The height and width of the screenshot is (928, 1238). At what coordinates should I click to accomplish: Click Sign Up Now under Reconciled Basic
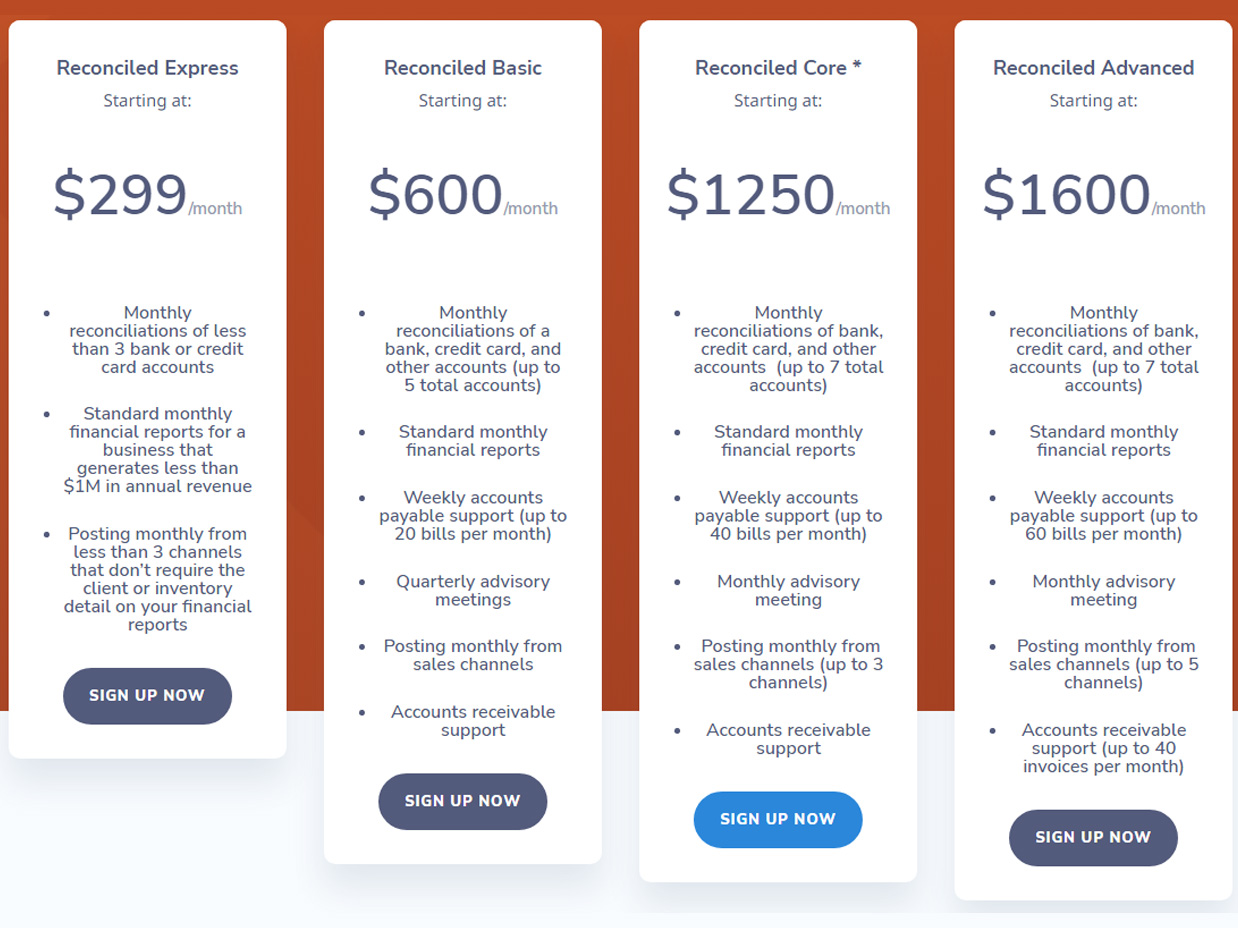(463, 801)
